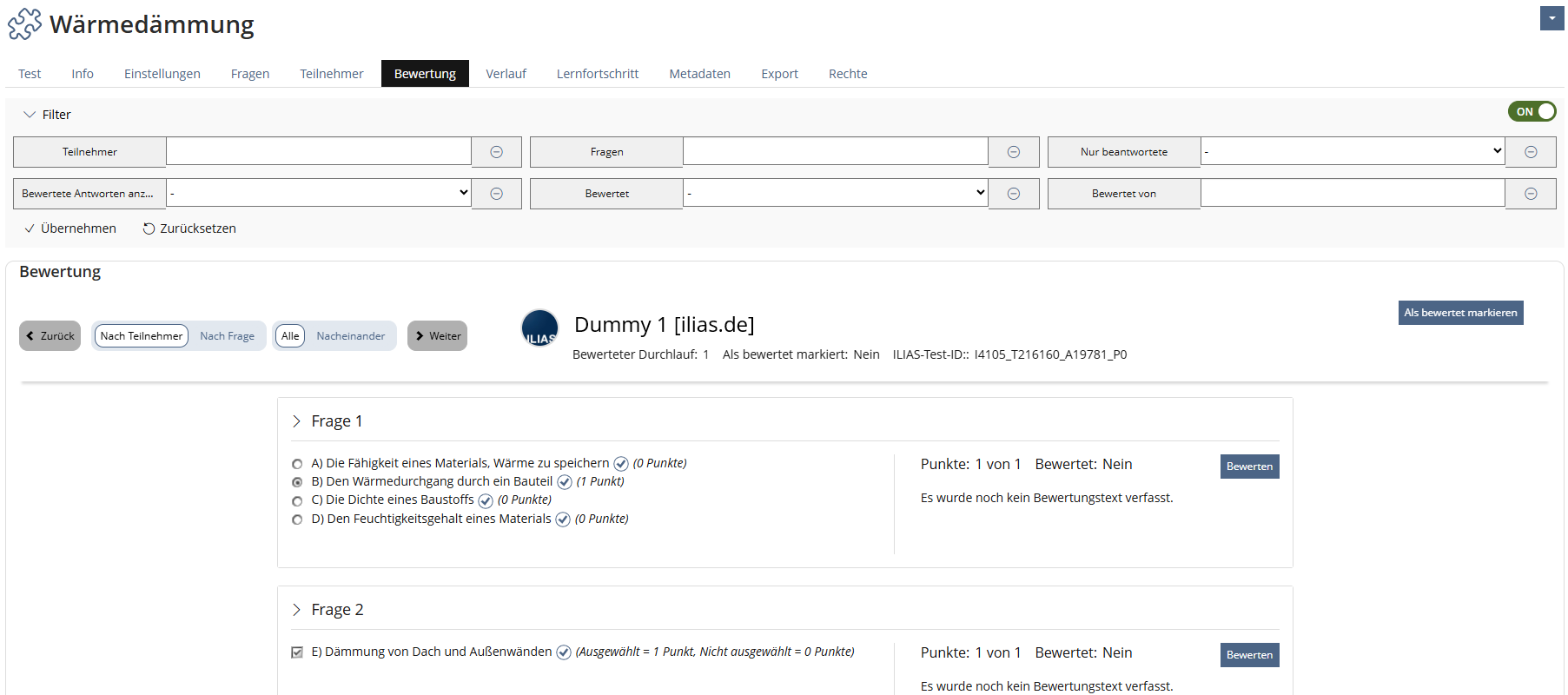Image resolution: width=1568 pixels, height=695 pixels.
Task: Switch view mode to Nach Frage
Action: coord(228,336)
